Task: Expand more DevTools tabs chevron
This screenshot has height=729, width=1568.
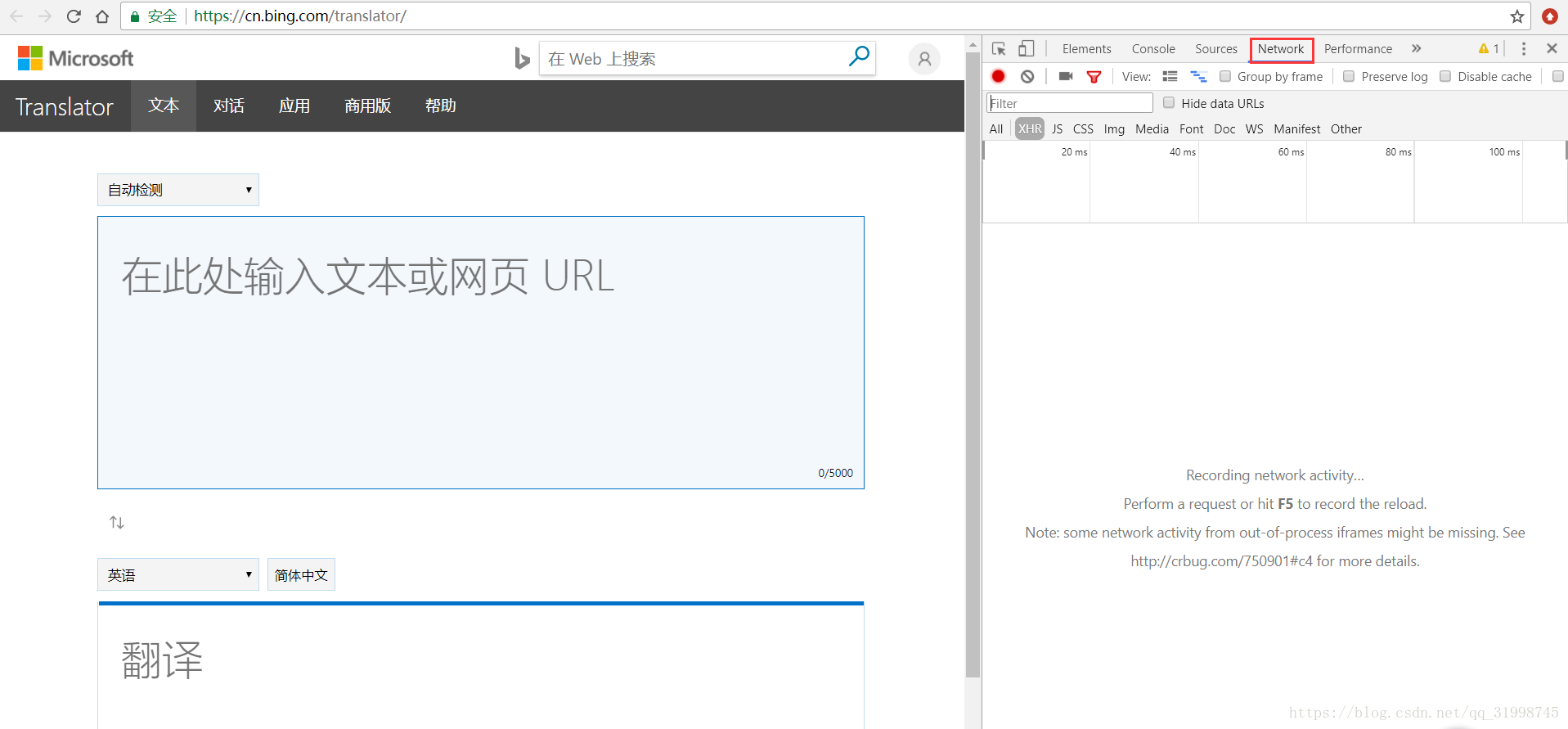Action: [1416, 49]
